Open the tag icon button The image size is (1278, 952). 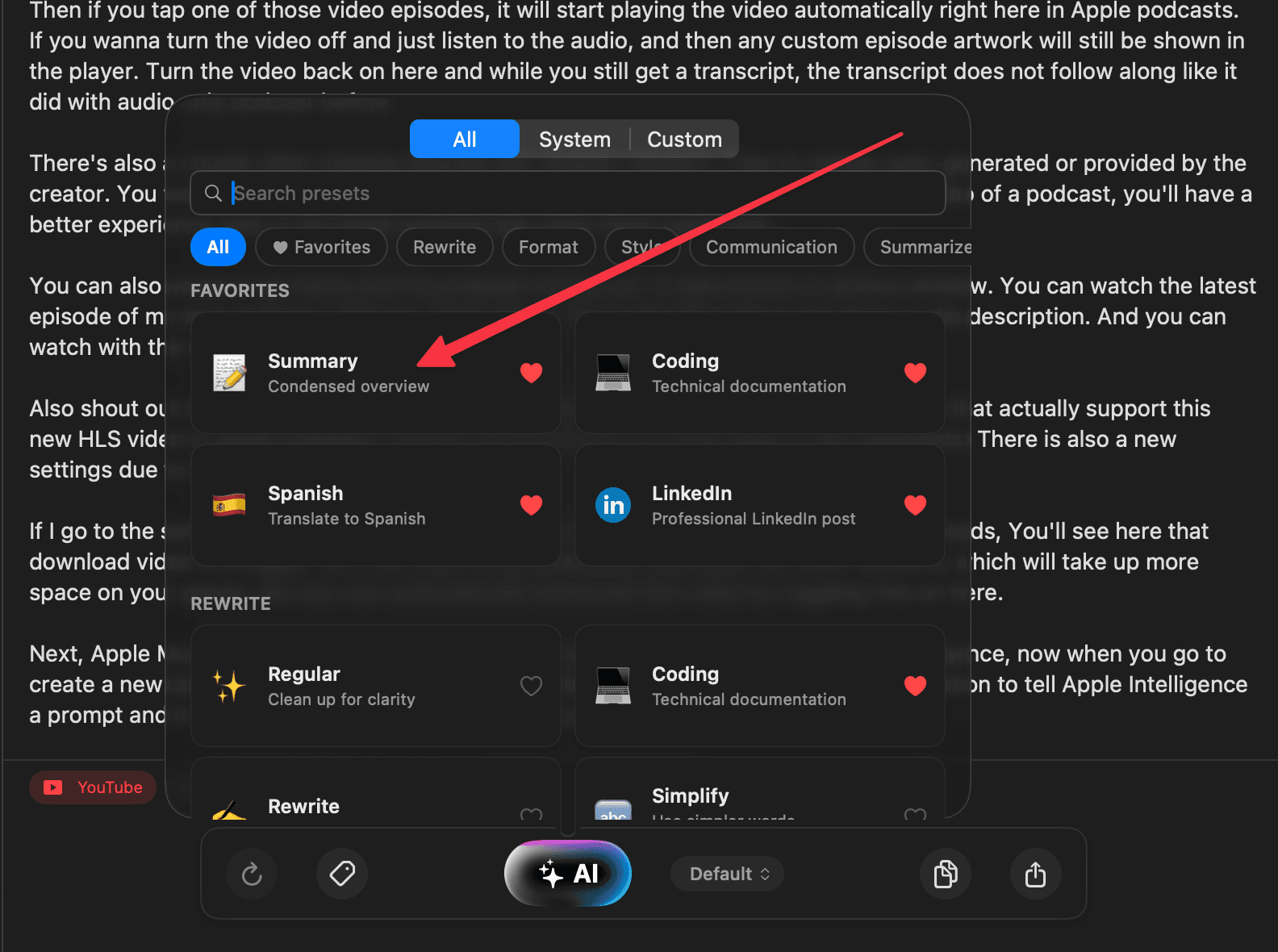pyautogui.click(x=342, y=874)
